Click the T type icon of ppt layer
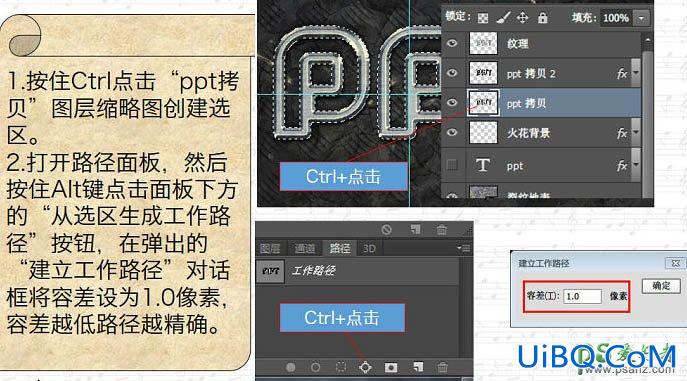This screenshot has height=381, width=687. pos(483,165)
